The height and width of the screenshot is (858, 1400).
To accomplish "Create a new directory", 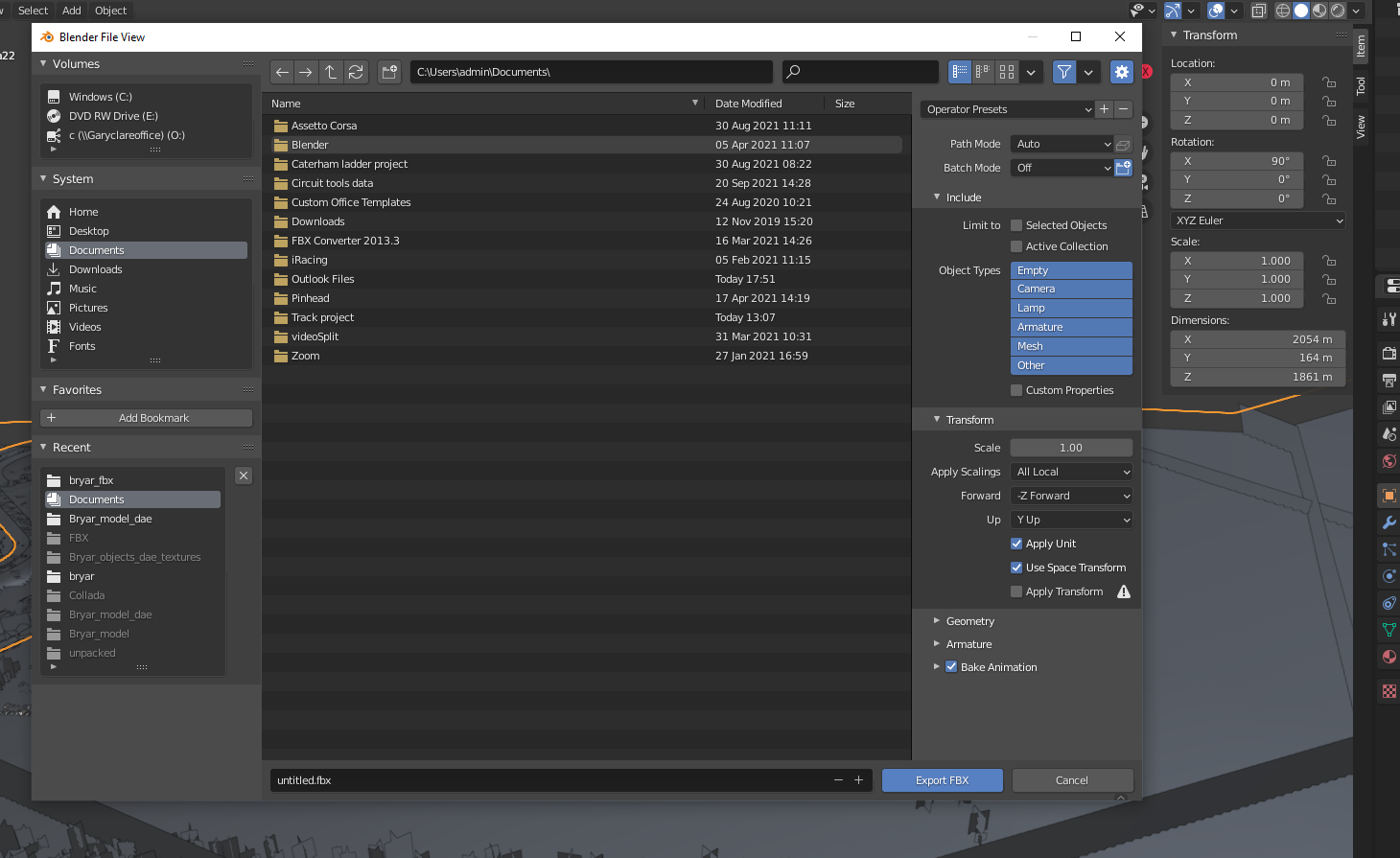I will click(388, 72).
